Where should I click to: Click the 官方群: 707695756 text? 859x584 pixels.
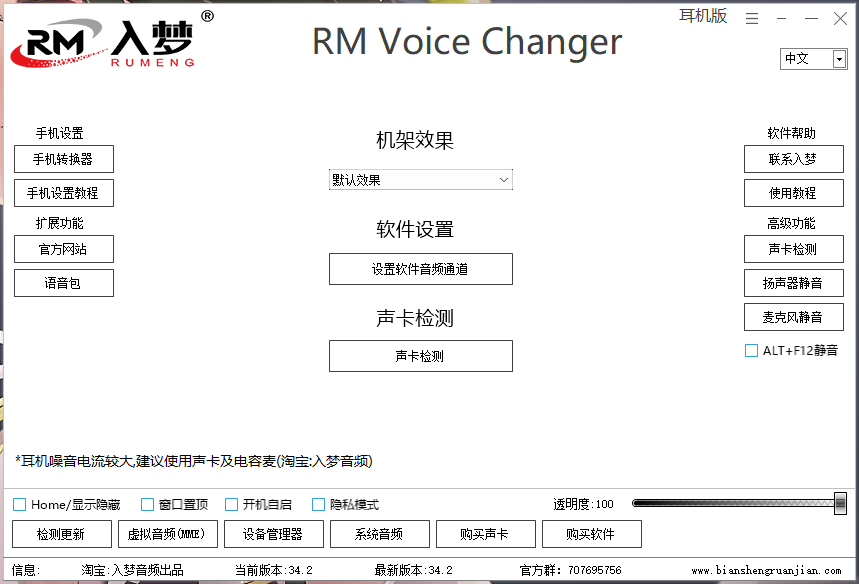pos(570,570)
